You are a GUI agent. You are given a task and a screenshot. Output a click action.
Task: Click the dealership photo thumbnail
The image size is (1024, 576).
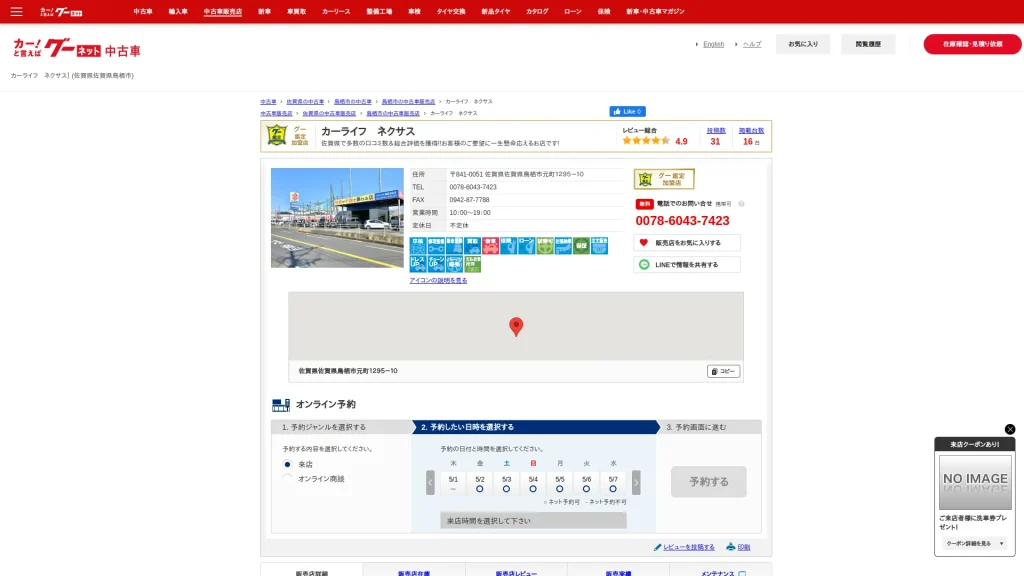tap(337, 218)
